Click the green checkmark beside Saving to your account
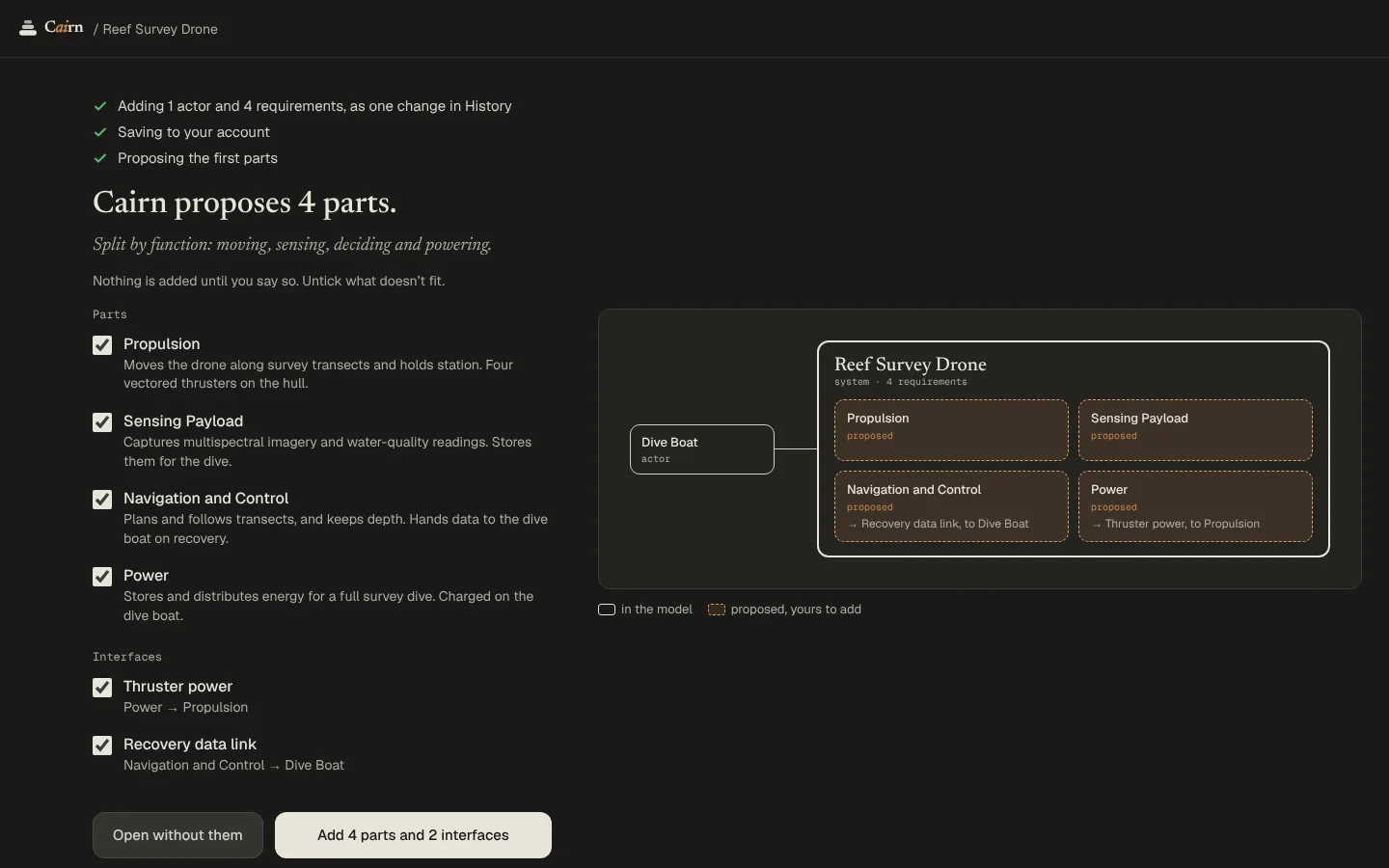 click(x=100, y=132)
